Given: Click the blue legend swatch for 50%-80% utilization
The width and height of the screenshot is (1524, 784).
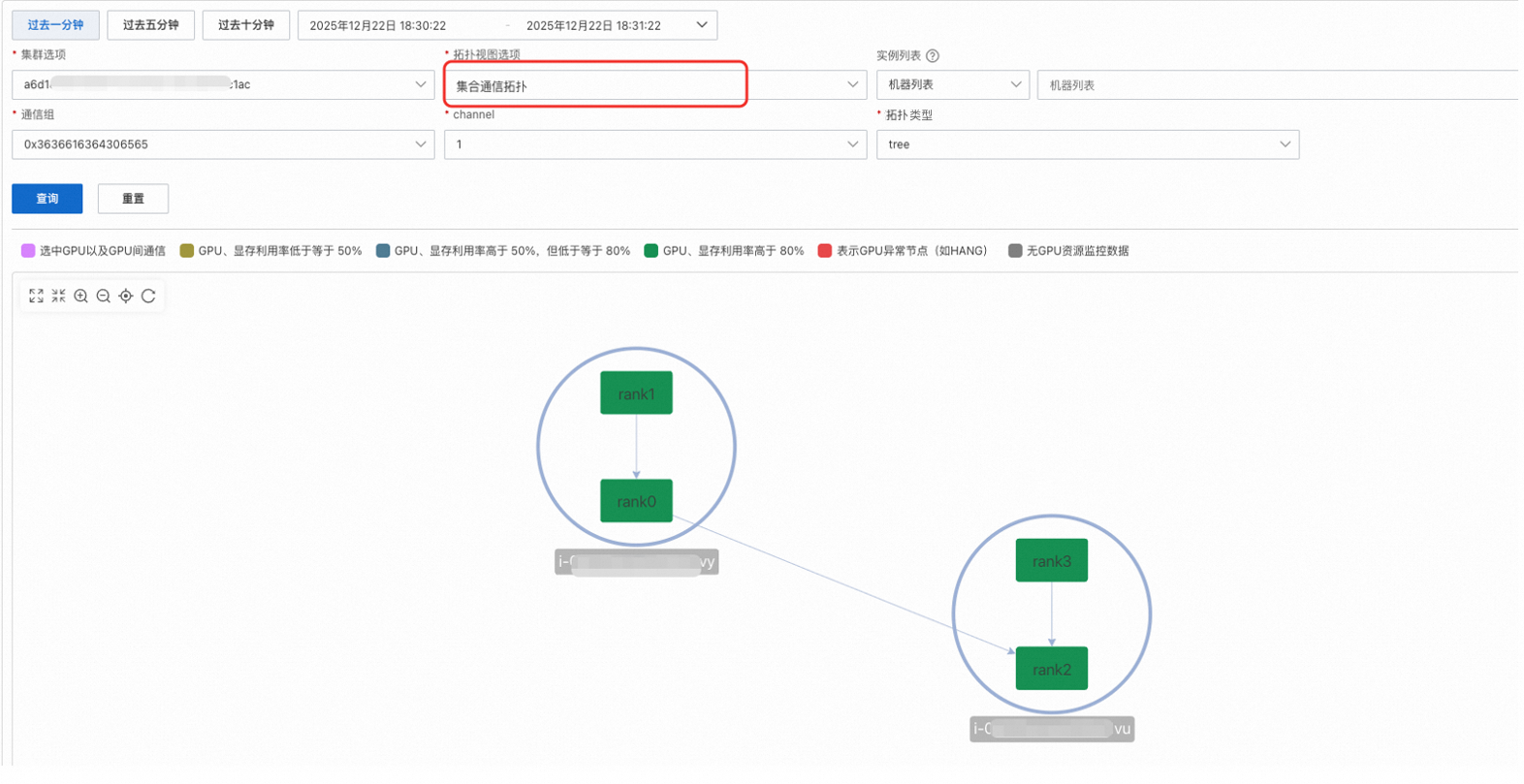Looking at the screenshot, I should (x=383, y=250).
